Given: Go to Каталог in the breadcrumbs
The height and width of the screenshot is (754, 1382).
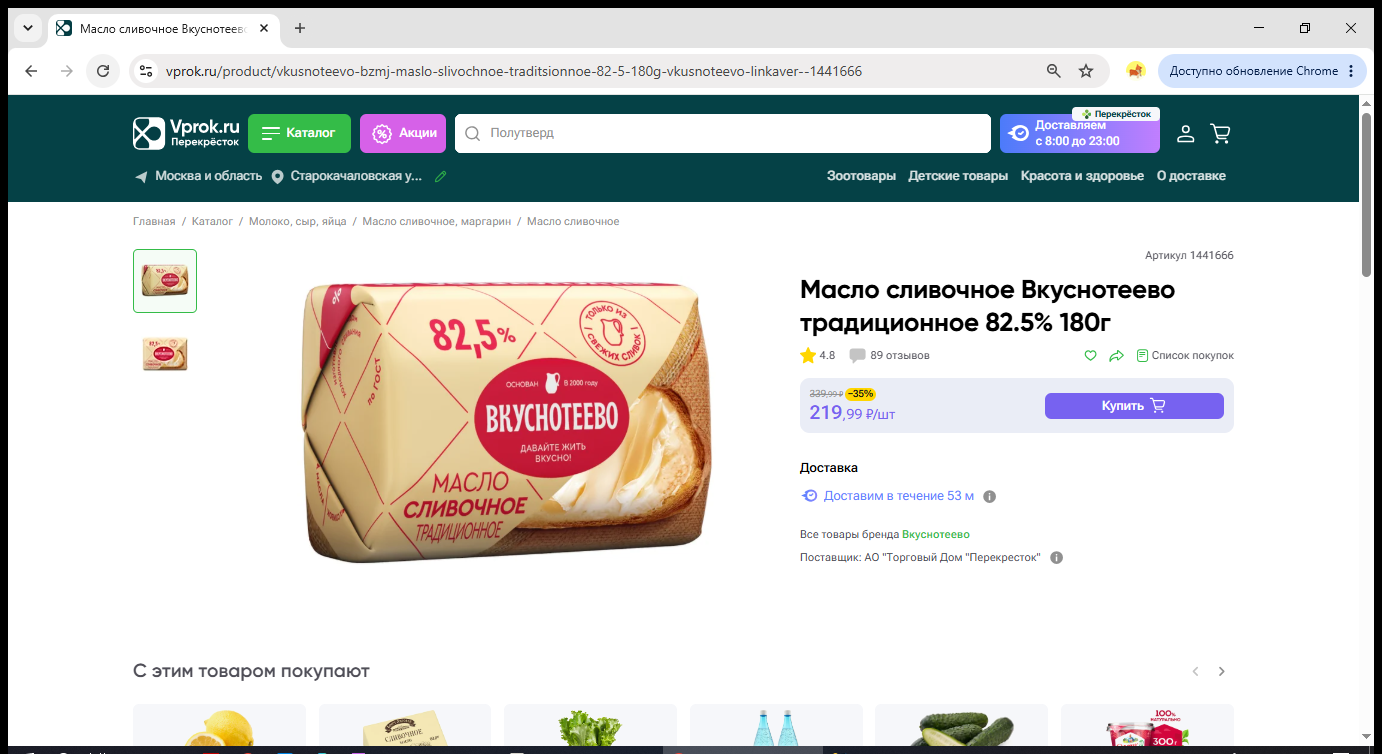Looking at the screenshot, I should point(212,221).
